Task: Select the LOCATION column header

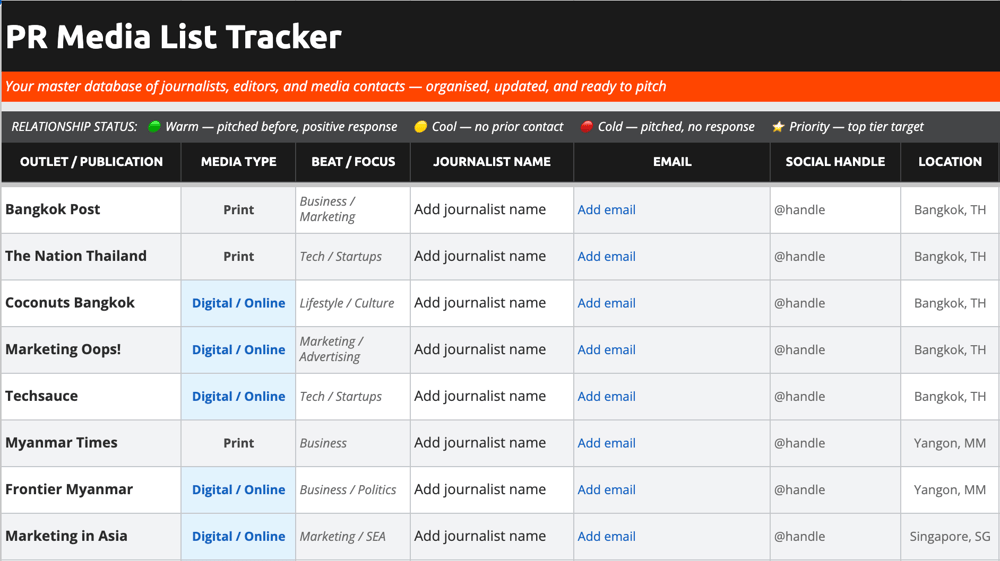Action: click(950, 162)
